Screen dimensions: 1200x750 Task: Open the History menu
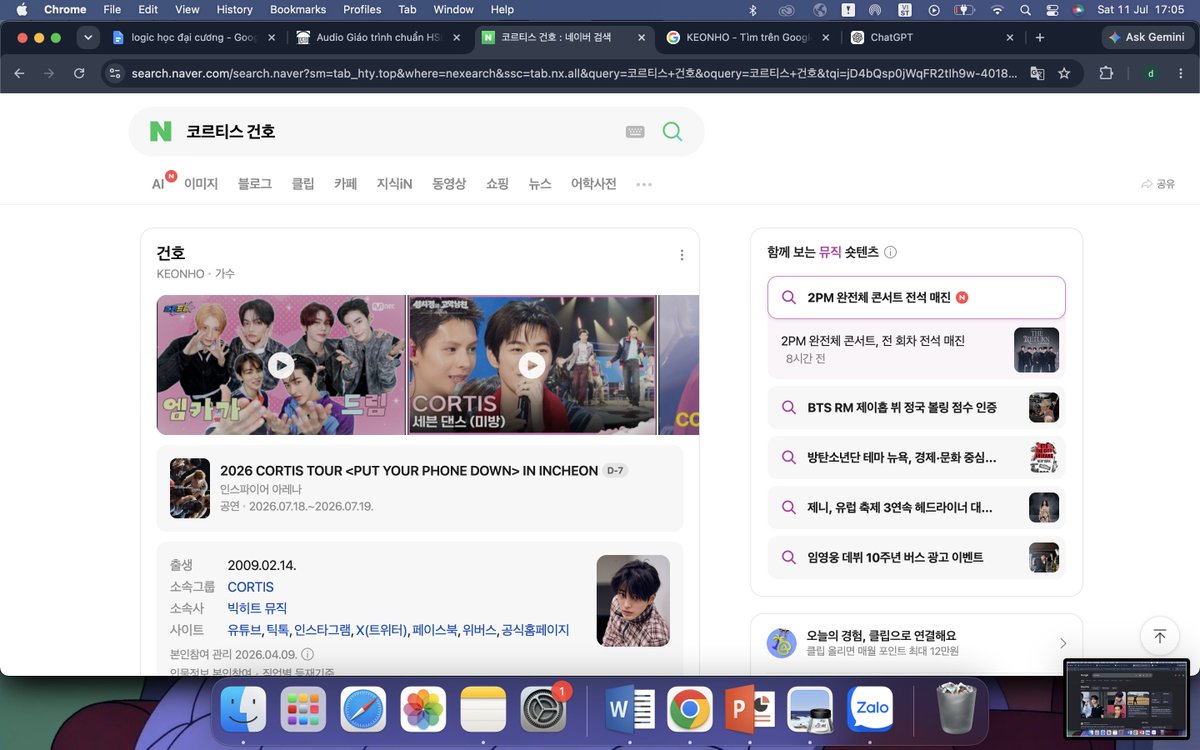[235, 9]
